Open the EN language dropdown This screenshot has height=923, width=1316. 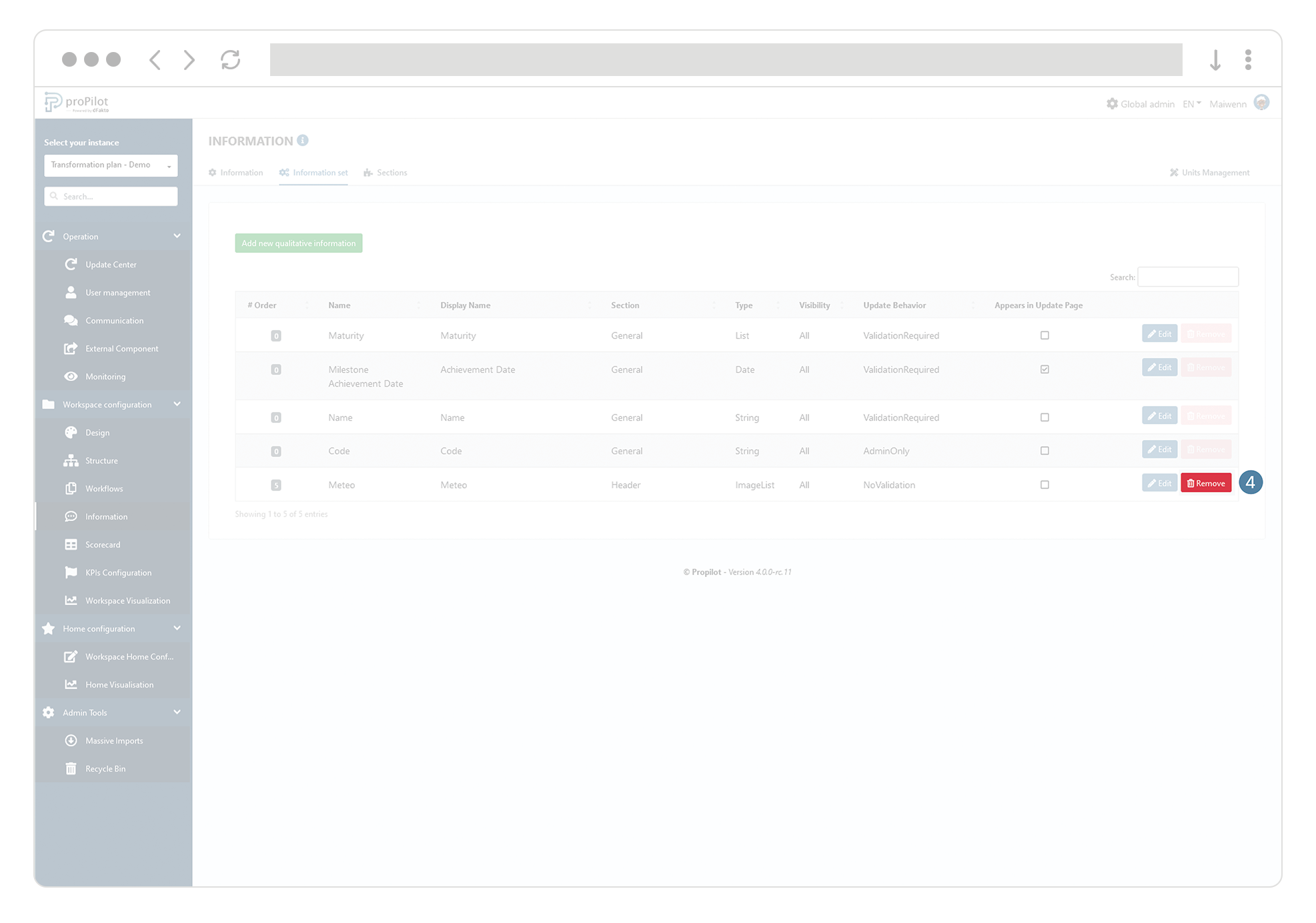coord(1191,104)
